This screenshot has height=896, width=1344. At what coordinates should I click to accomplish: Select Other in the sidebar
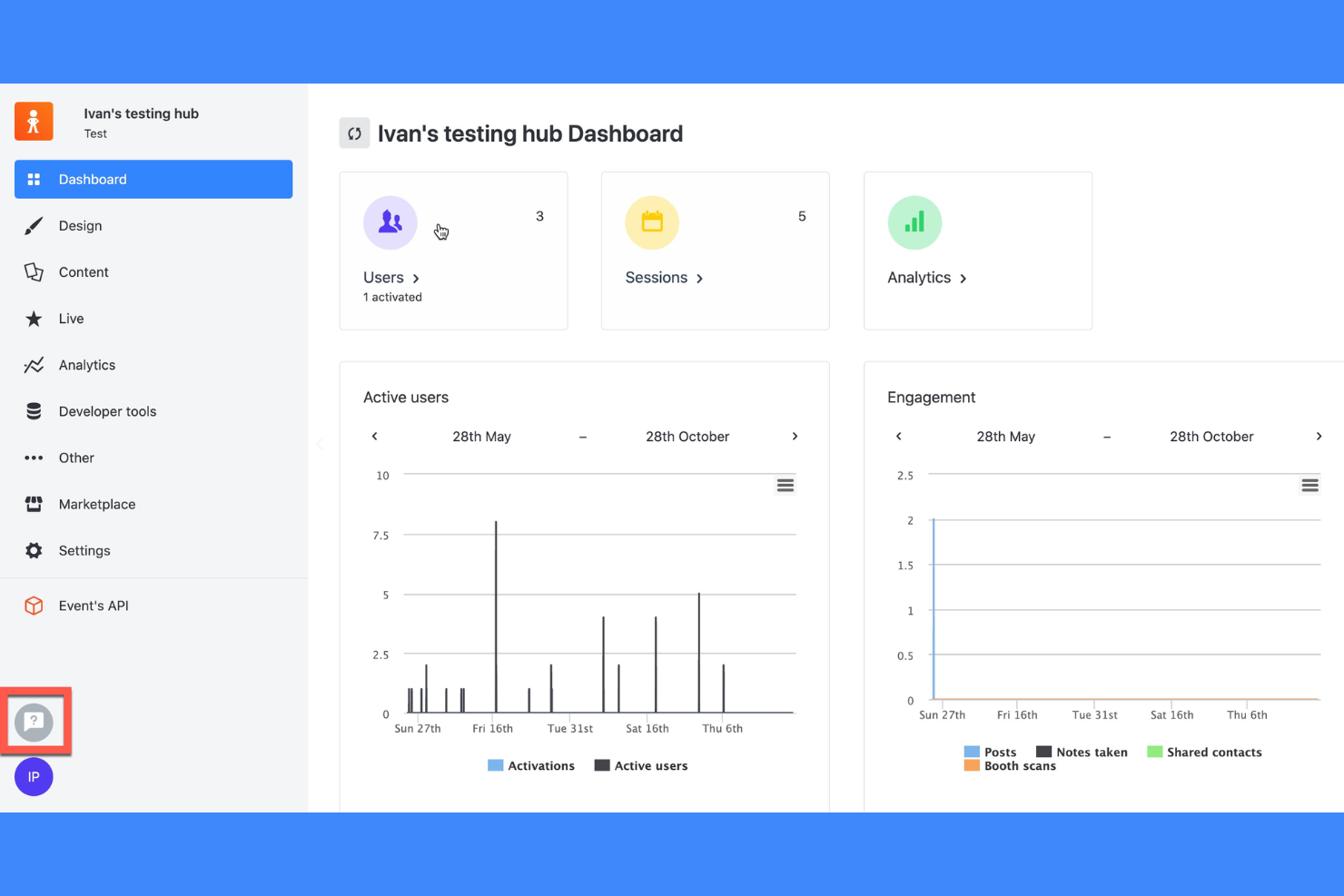(x=153, y=458)
